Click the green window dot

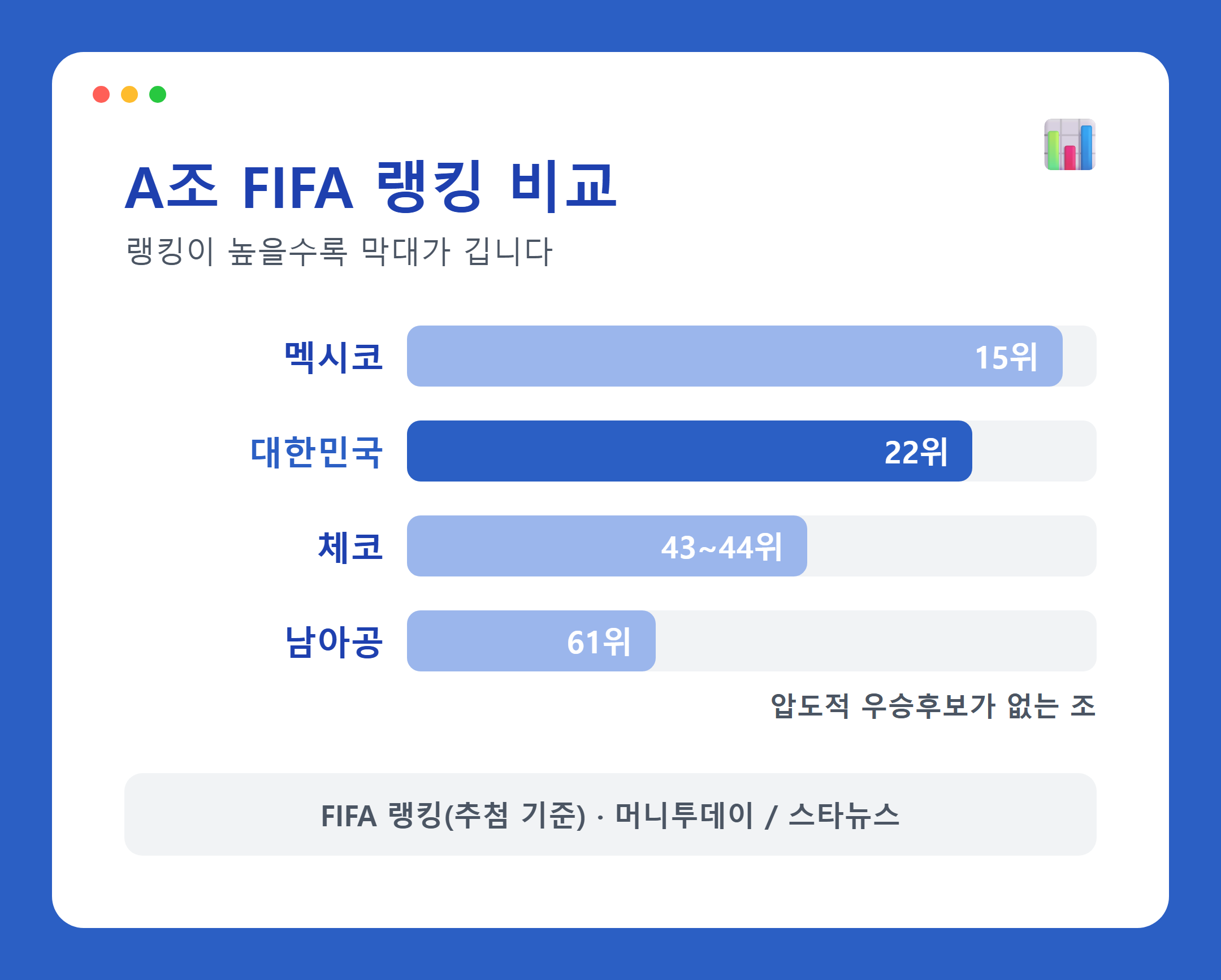(158, 94)
